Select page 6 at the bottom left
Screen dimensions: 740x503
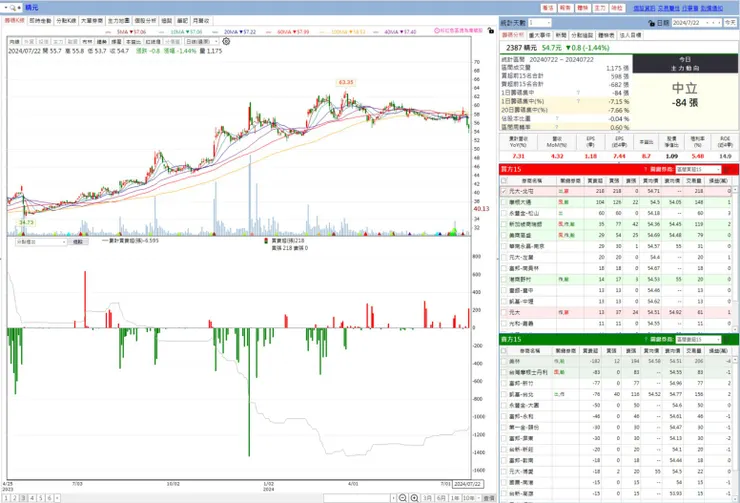[x=49, y=498]
